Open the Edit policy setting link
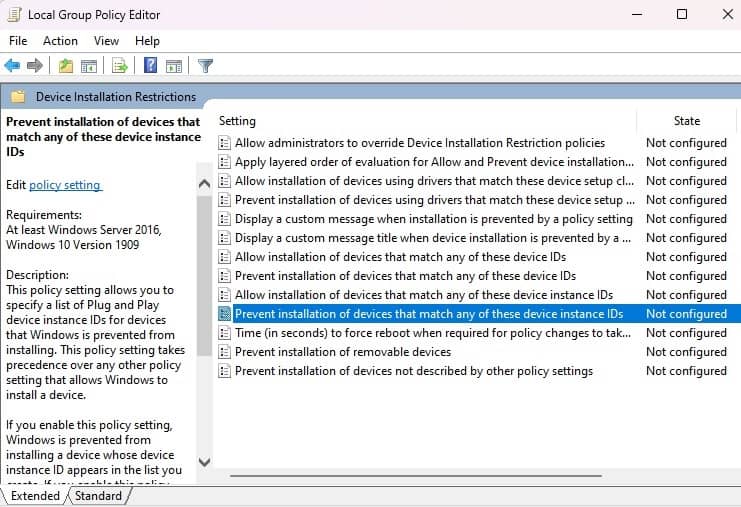The height and width of the screenshot is (507, 741). click(65, 185)
